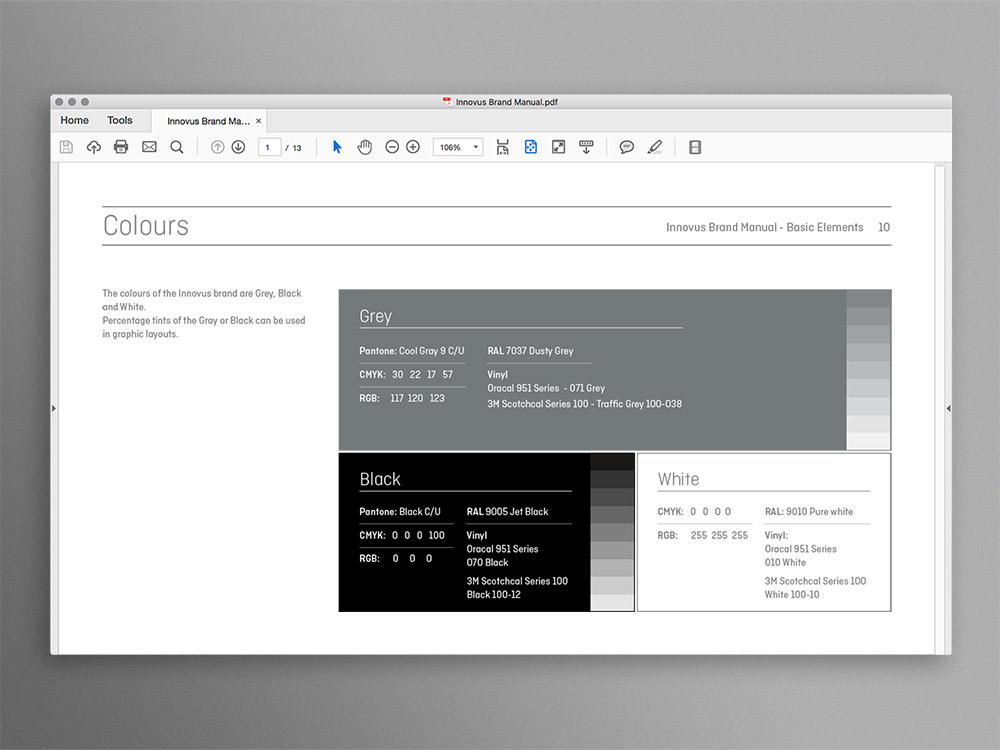Click the intro paragraph about brand colours
Viewport: 1000px width, 750px height.
[x=203, y=313]
